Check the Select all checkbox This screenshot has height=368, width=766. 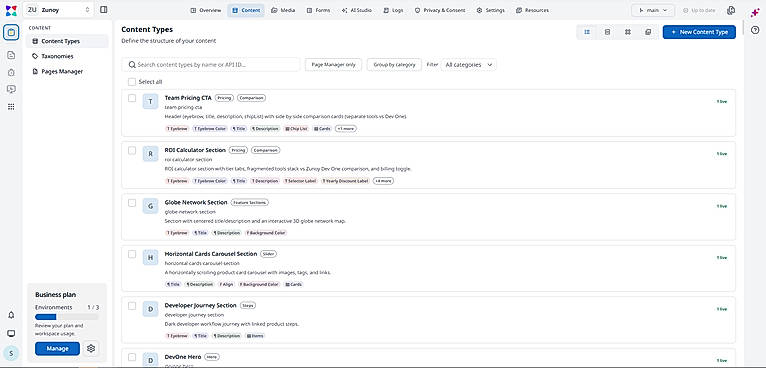(x=132, y=82)
